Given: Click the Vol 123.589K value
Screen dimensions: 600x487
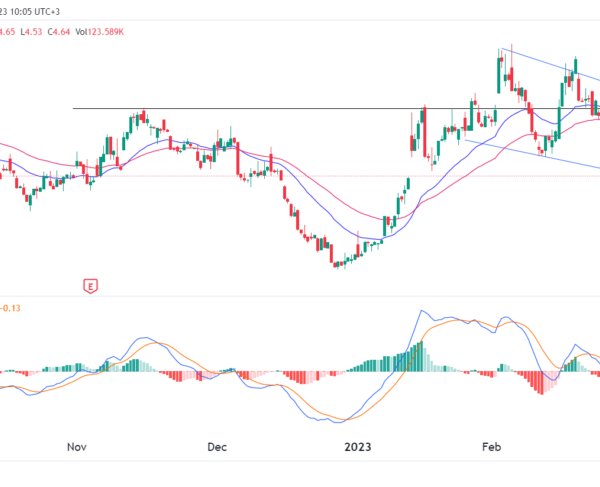Looking at the screenshot, I should [x=99, y=32].
